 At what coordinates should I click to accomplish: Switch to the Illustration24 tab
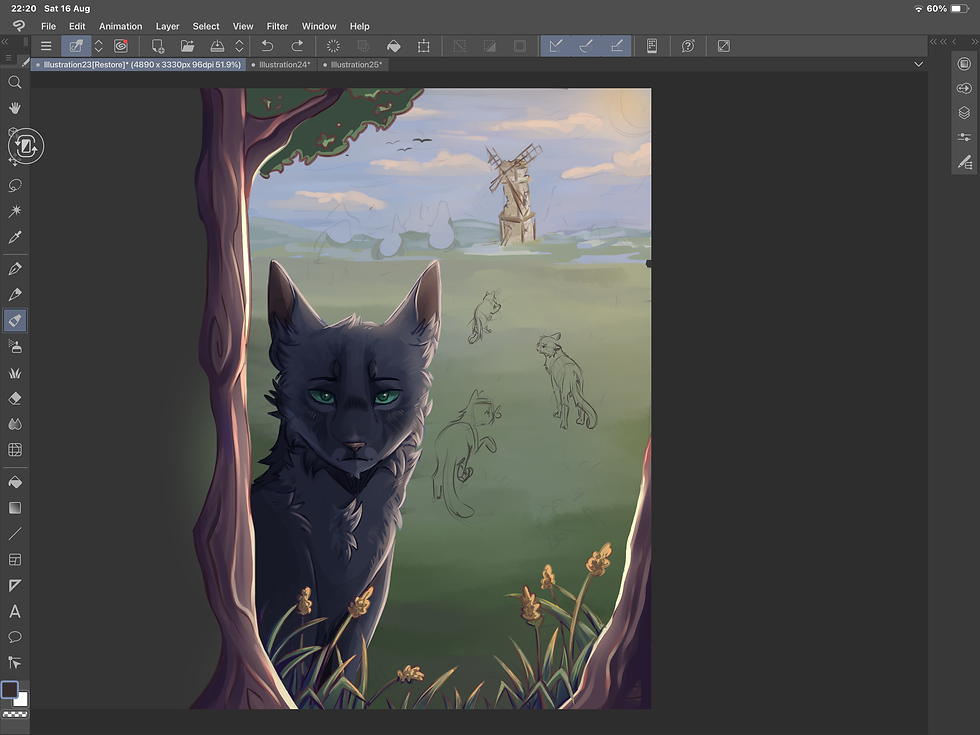pyautogui.click(x=283, y=64)
